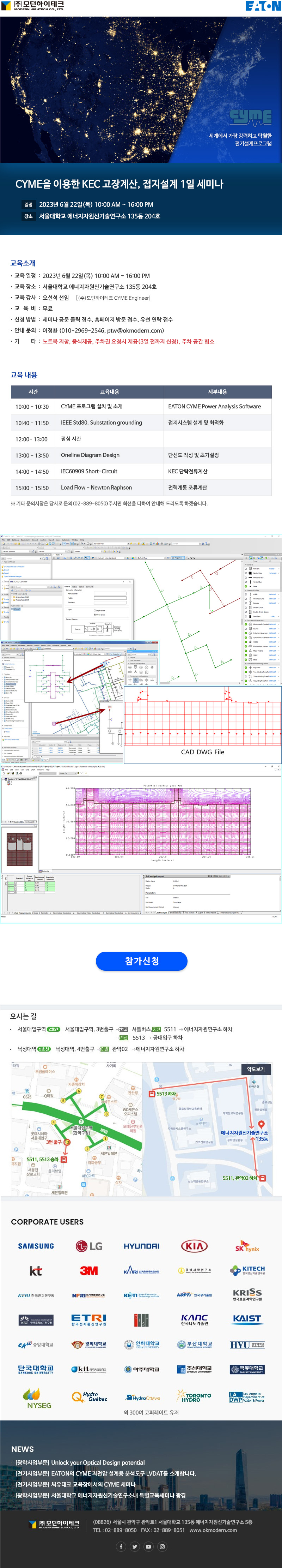Click the 교육내용 column header in schedule
Screen dimensions: 282x1568
[109, 391]
